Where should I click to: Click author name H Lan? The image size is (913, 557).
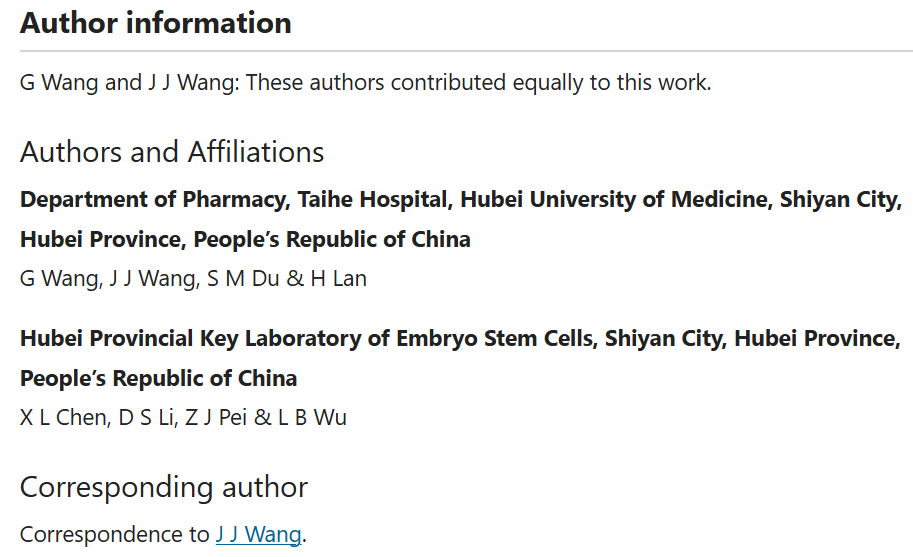point(339,279)
